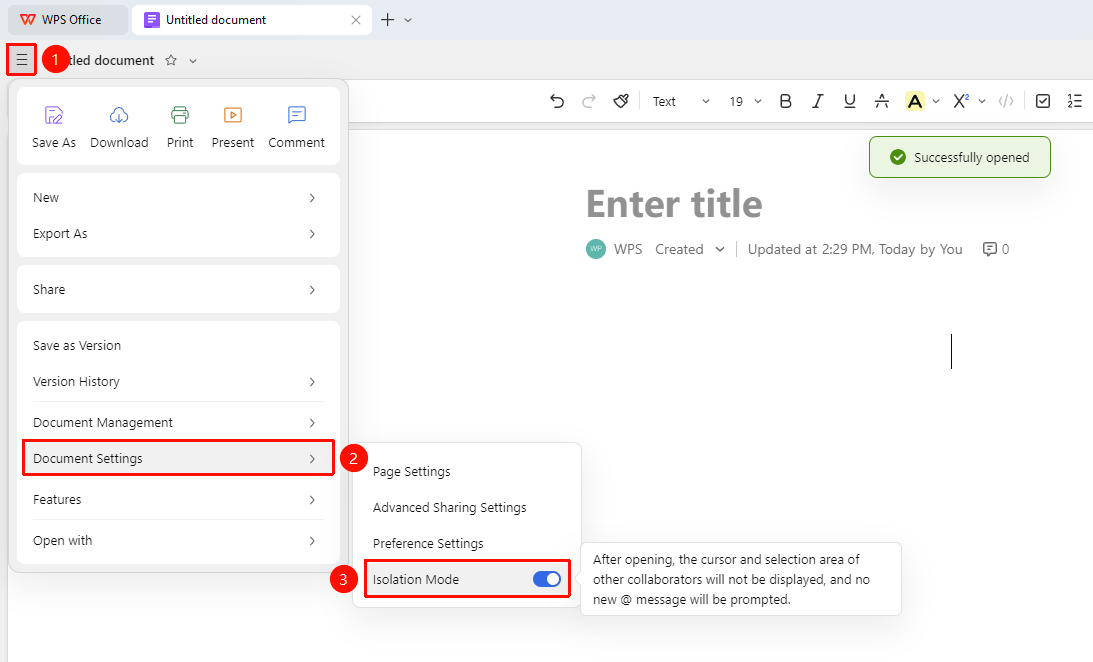The image size is (1093, 662).
Task: Underline the selected text
Action: (x=850, y=102)
